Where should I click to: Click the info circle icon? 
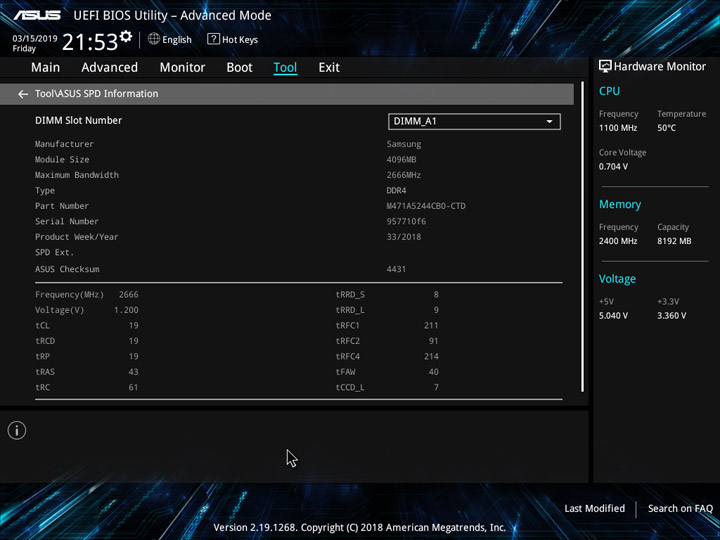tap(17, 431)
